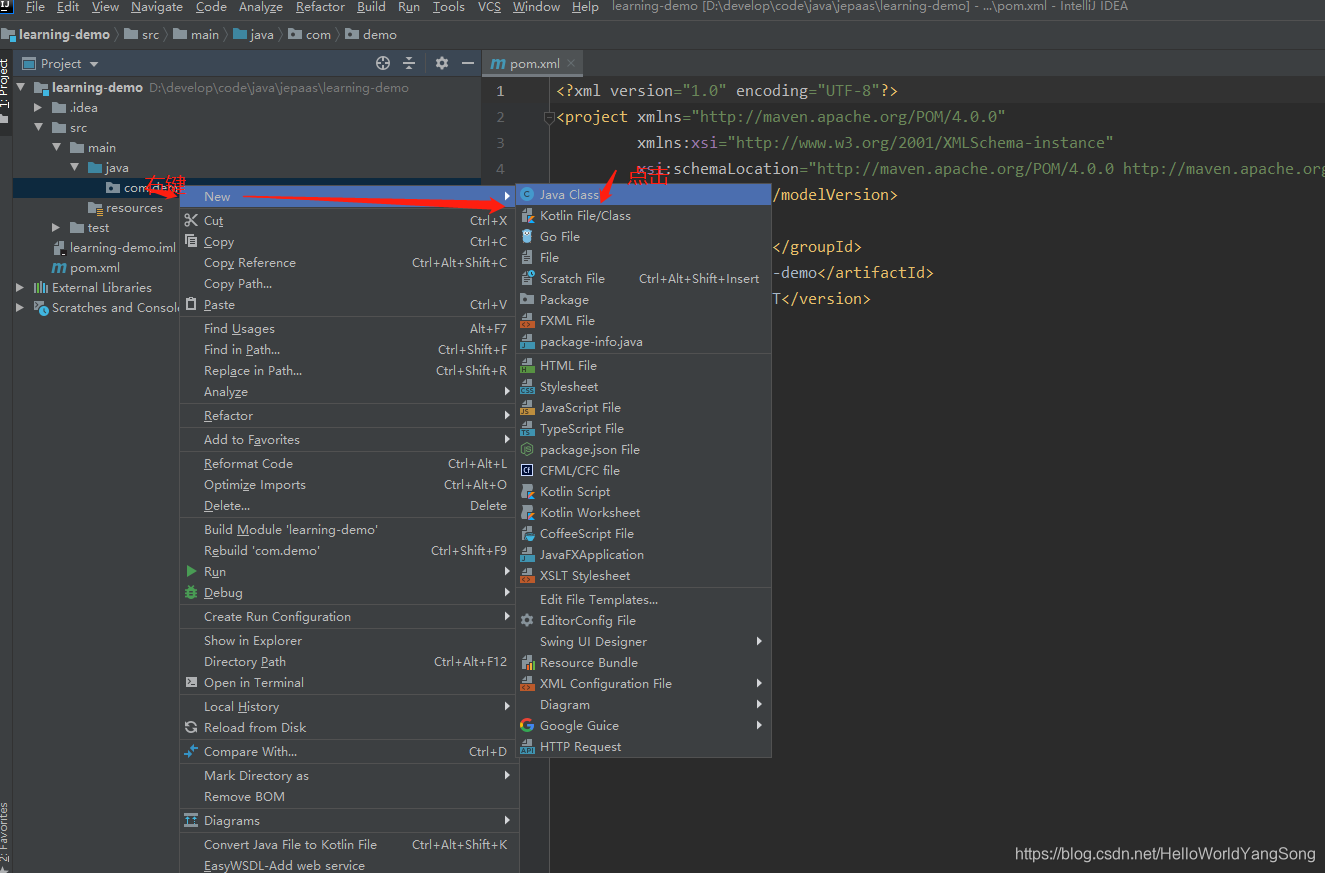Click the demo breadcrumb item
The width and height of the screenshot is (1325, 873).
click(379, 34)
